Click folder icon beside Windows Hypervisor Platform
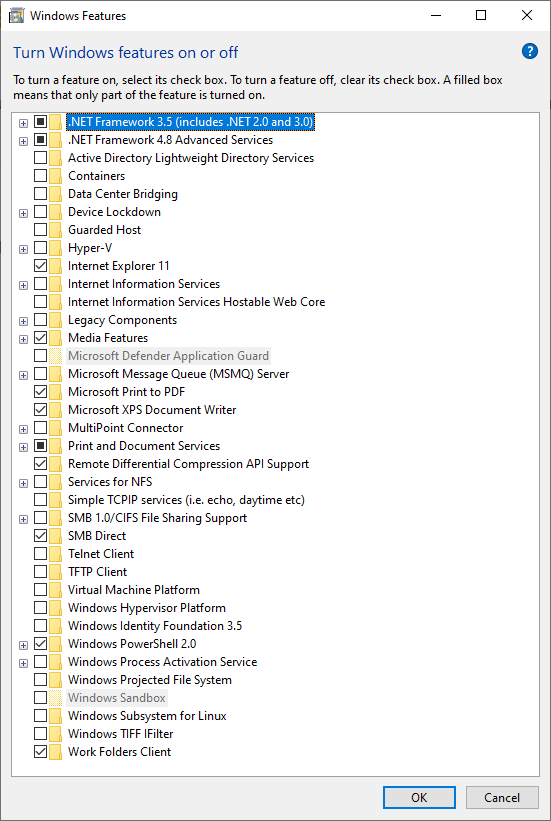 click(56, 608)
